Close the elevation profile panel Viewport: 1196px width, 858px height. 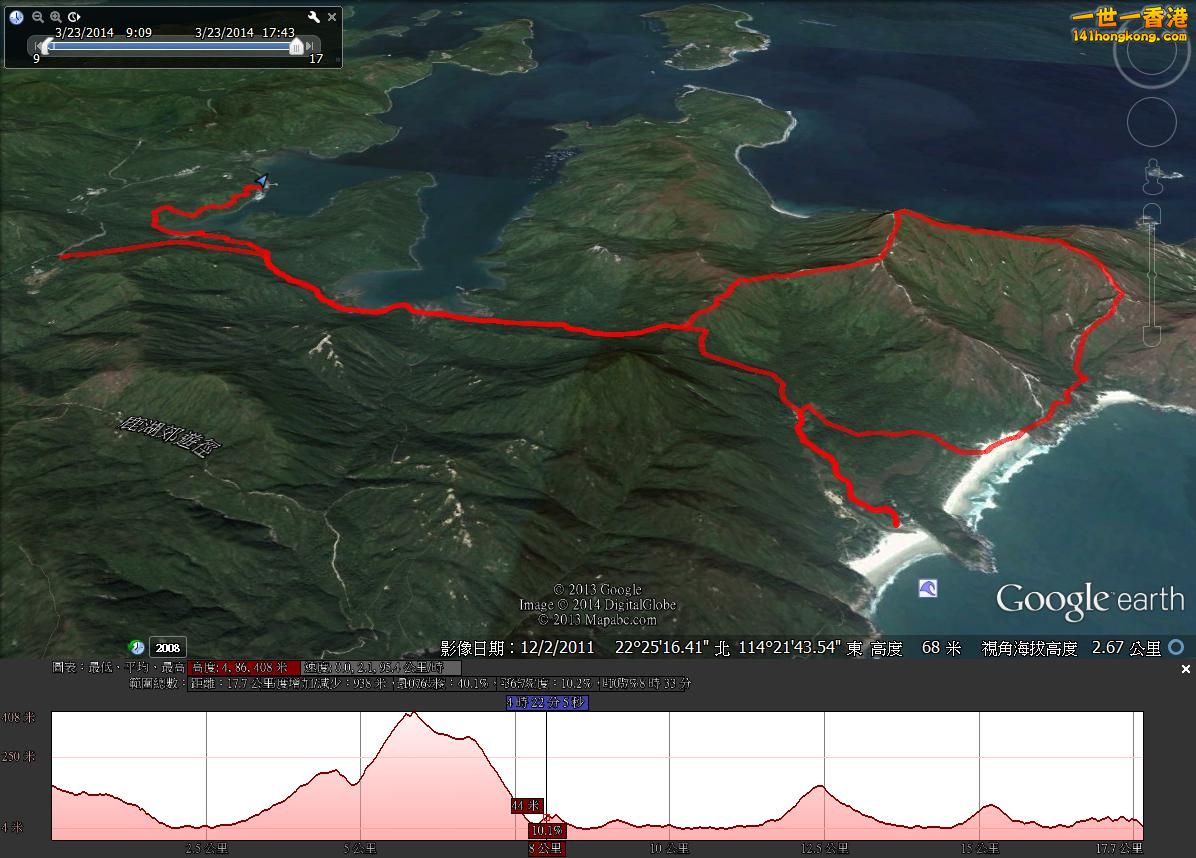click(1186, 669)
